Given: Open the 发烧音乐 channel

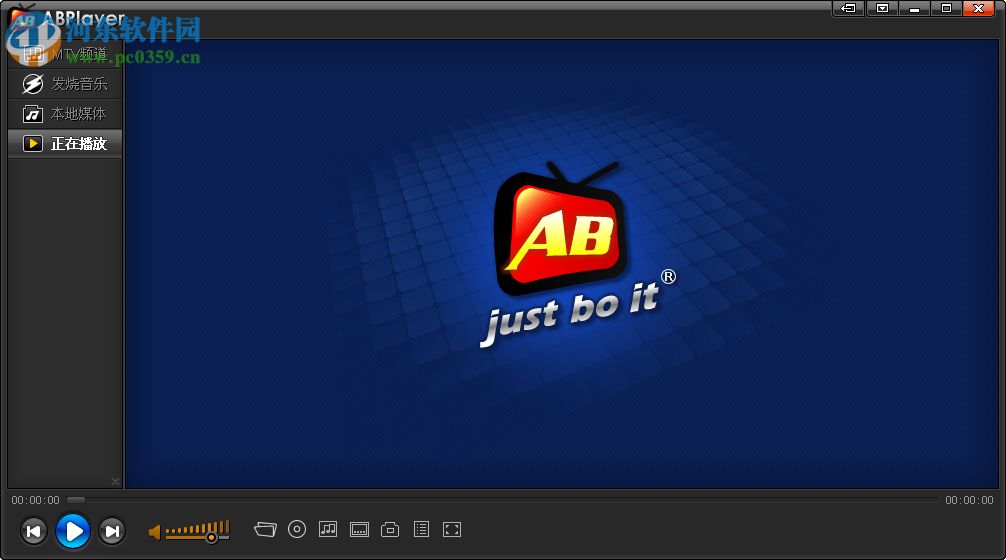Looking at the screenshot, I should [x=65, y=84].
